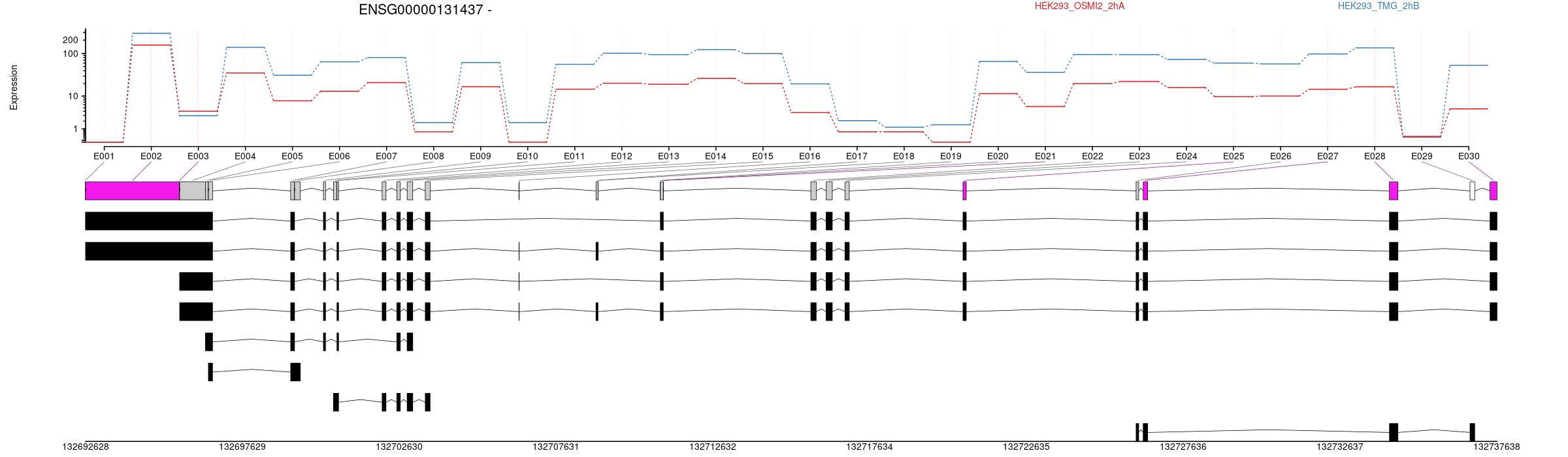Select exon label E006

[339, 156]
